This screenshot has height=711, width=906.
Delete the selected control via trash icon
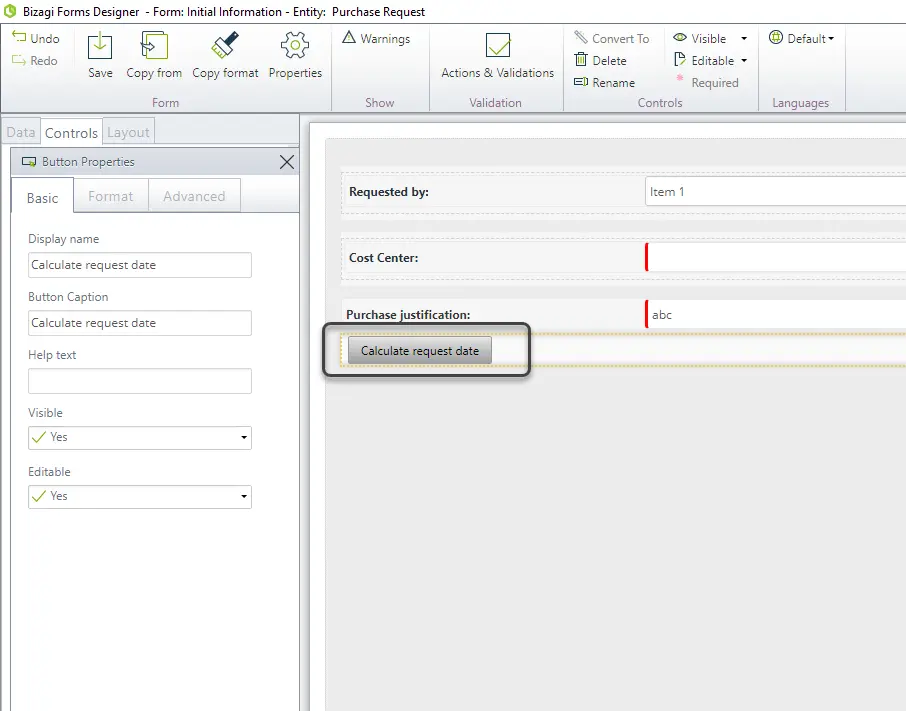581,59
